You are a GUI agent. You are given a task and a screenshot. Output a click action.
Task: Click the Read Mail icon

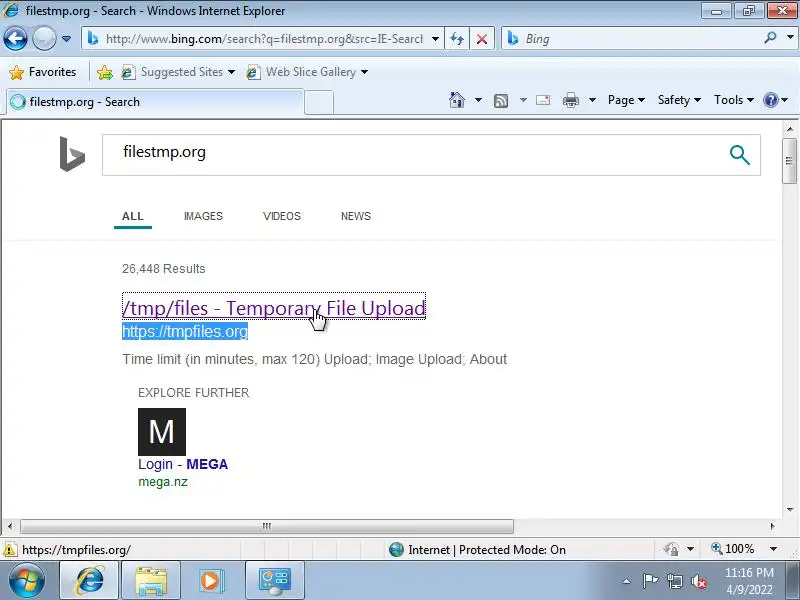coord(543,100)
